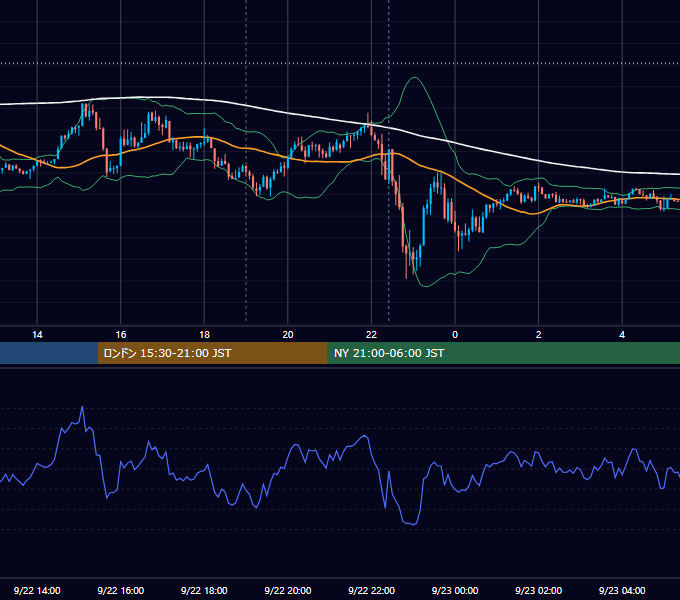This screenshot has width=680, height=600.
Task: Click hour label 0 on price axis
Action: (x=455, y=335)
